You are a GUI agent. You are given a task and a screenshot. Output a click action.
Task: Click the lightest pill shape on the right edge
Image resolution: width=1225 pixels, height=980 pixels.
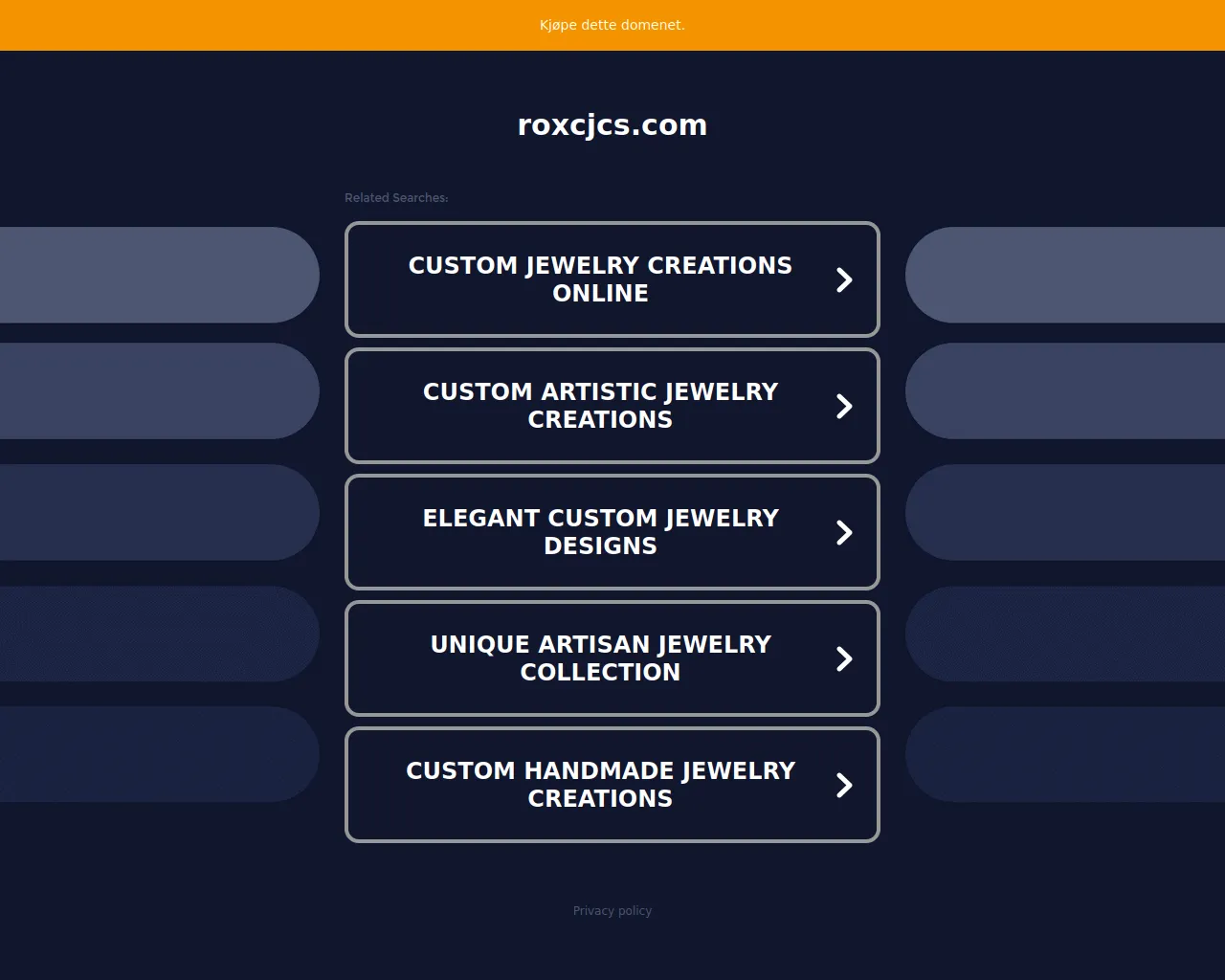click(1065, 275)
